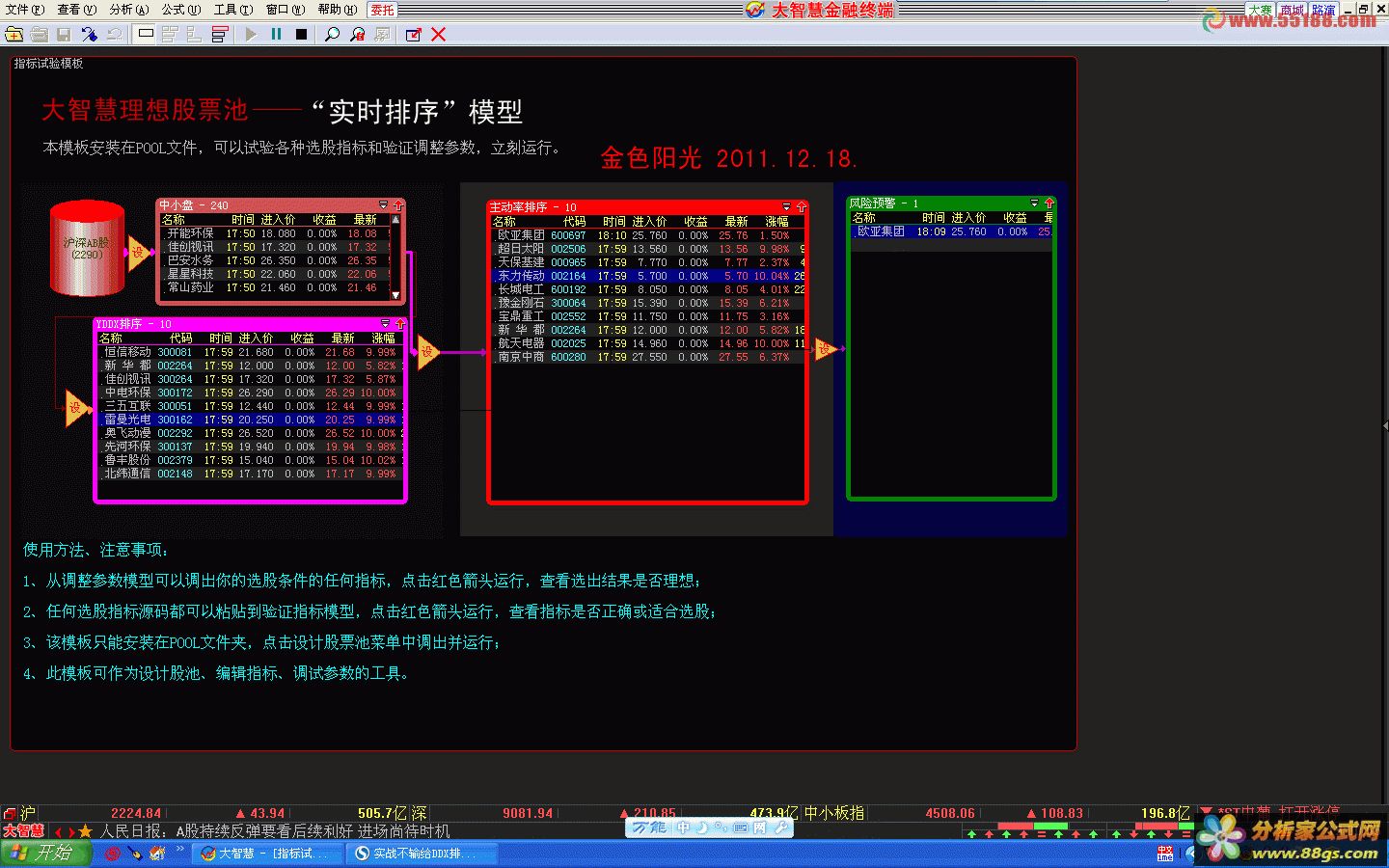Click the 商城 button at top right

(1292, 10)
